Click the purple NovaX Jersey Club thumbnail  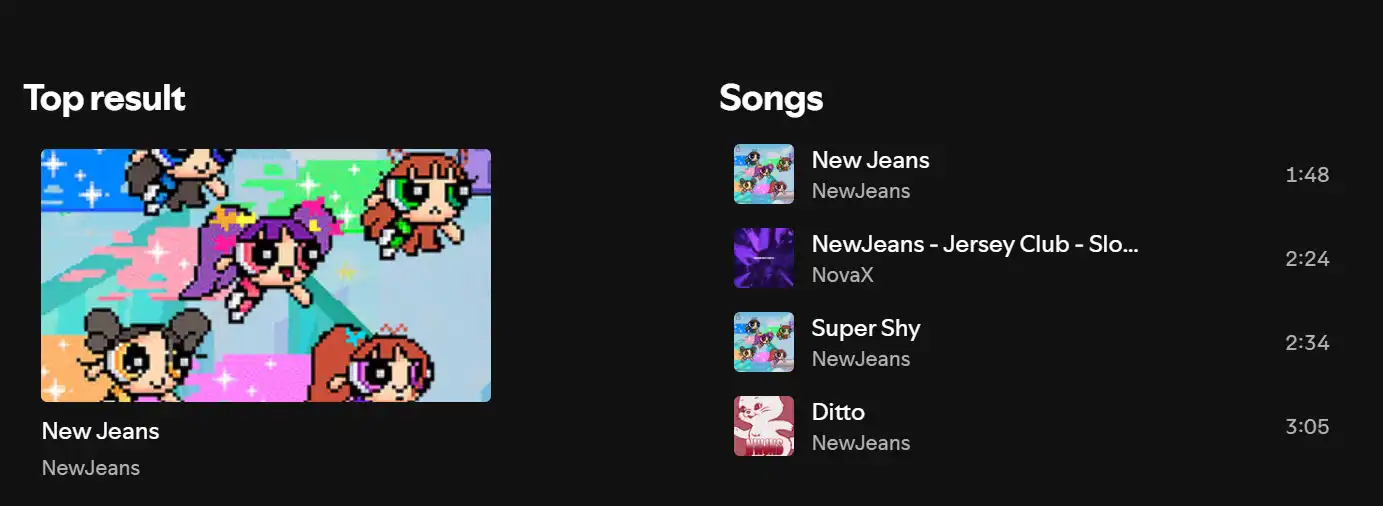(x=764, y=258)
